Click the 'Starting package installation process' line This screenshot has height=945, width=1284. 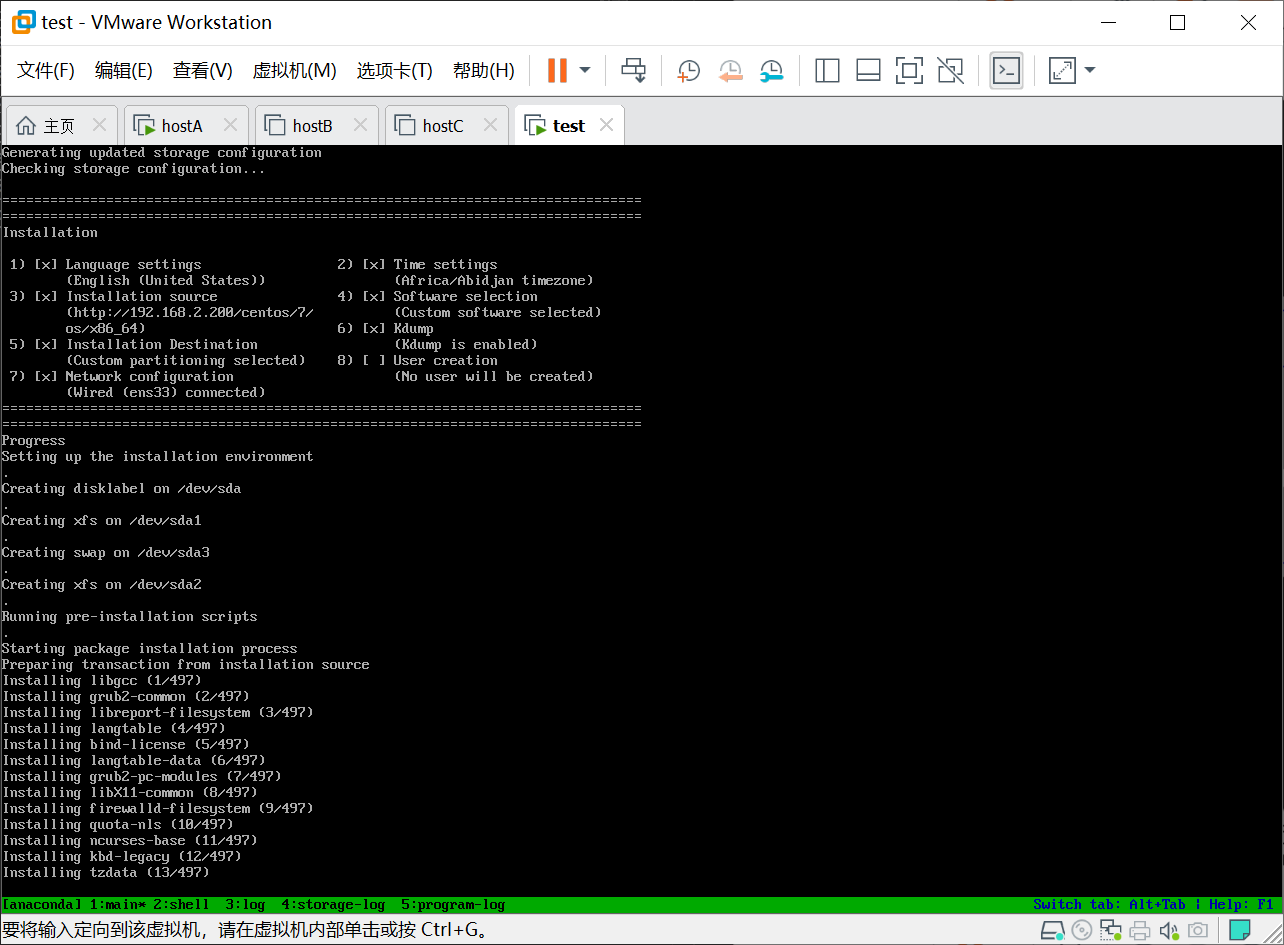[x=149, y=649]
